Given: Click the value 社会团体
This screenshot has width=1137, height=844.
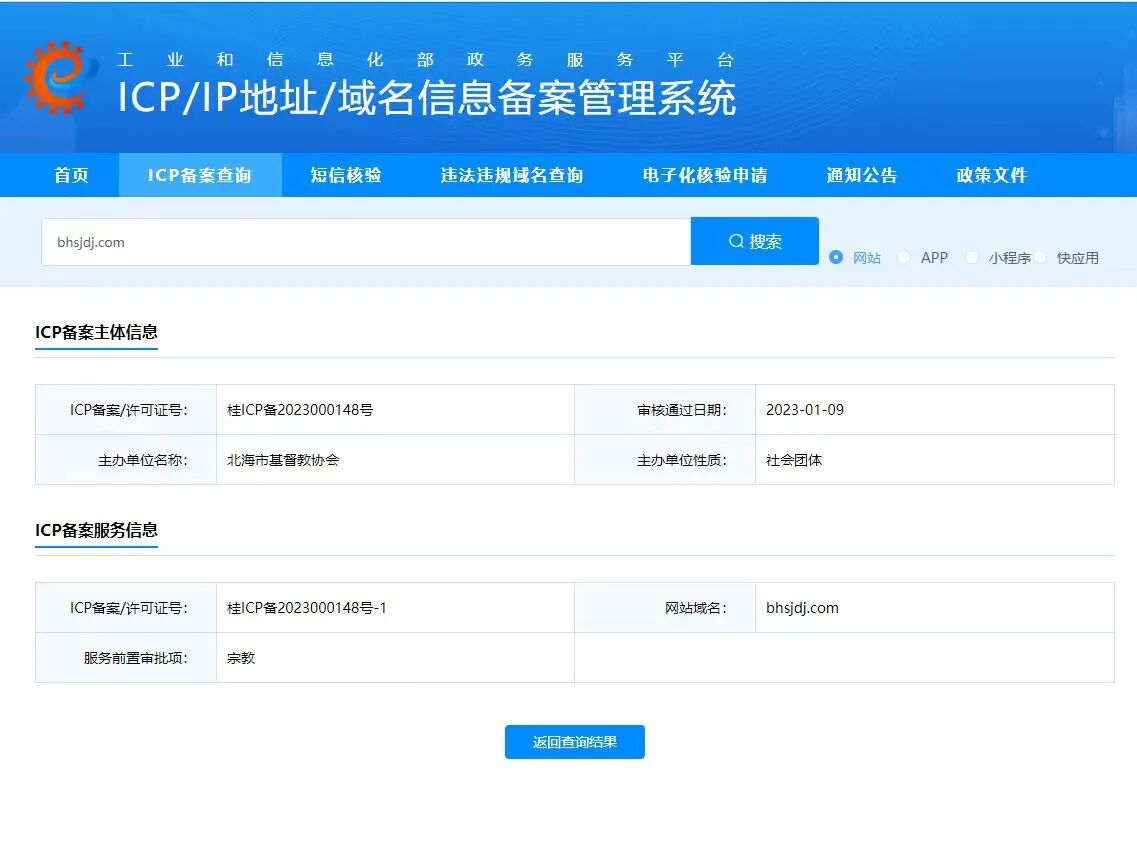Looking at the screenshot, I should 794,460.
